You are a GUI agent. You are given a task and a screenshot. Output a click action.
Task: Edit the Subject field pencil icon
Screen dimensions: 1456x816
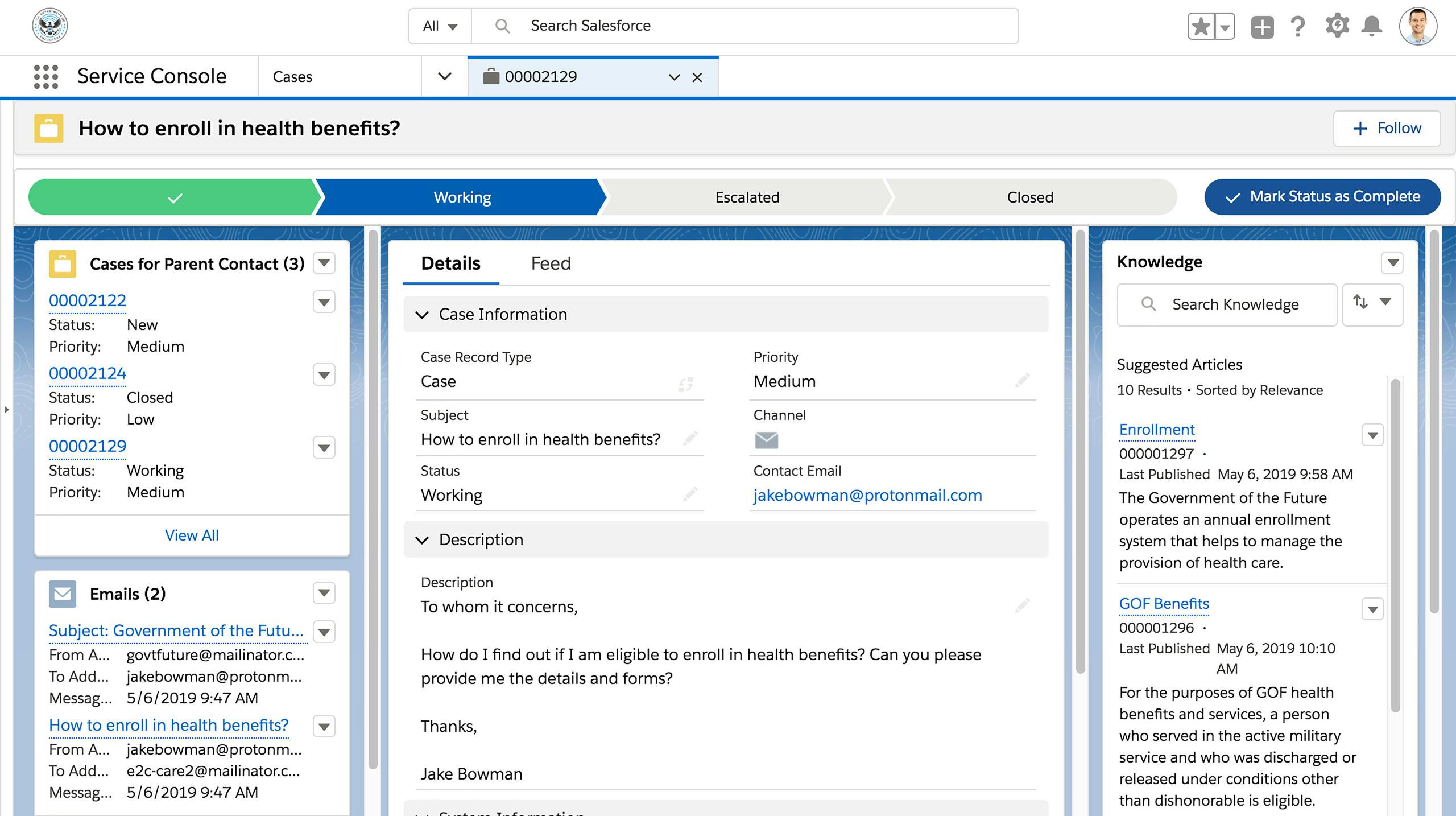click(690, 438)
